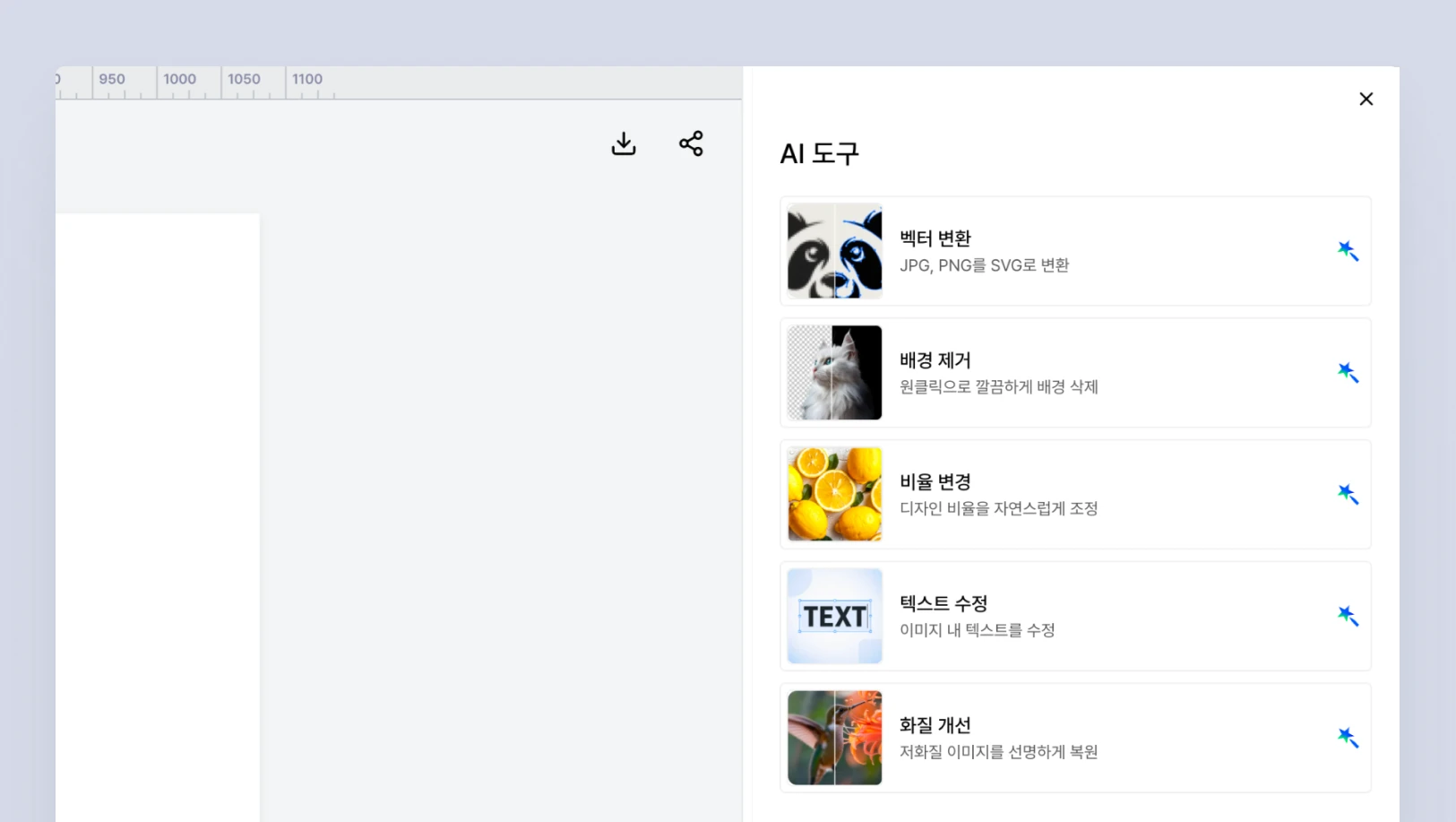The image size is (1456, 822).
Task: Click the magic wand icon for 벡터 변환
Action: (1348, 251)
